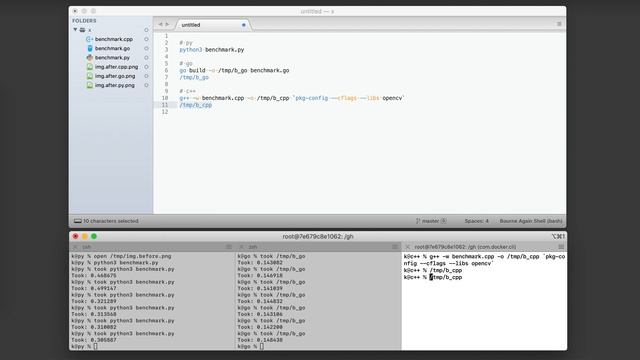Minimize the terminal window with yellow button
Screen dimensions: 640x360
[x=84, y=236]
